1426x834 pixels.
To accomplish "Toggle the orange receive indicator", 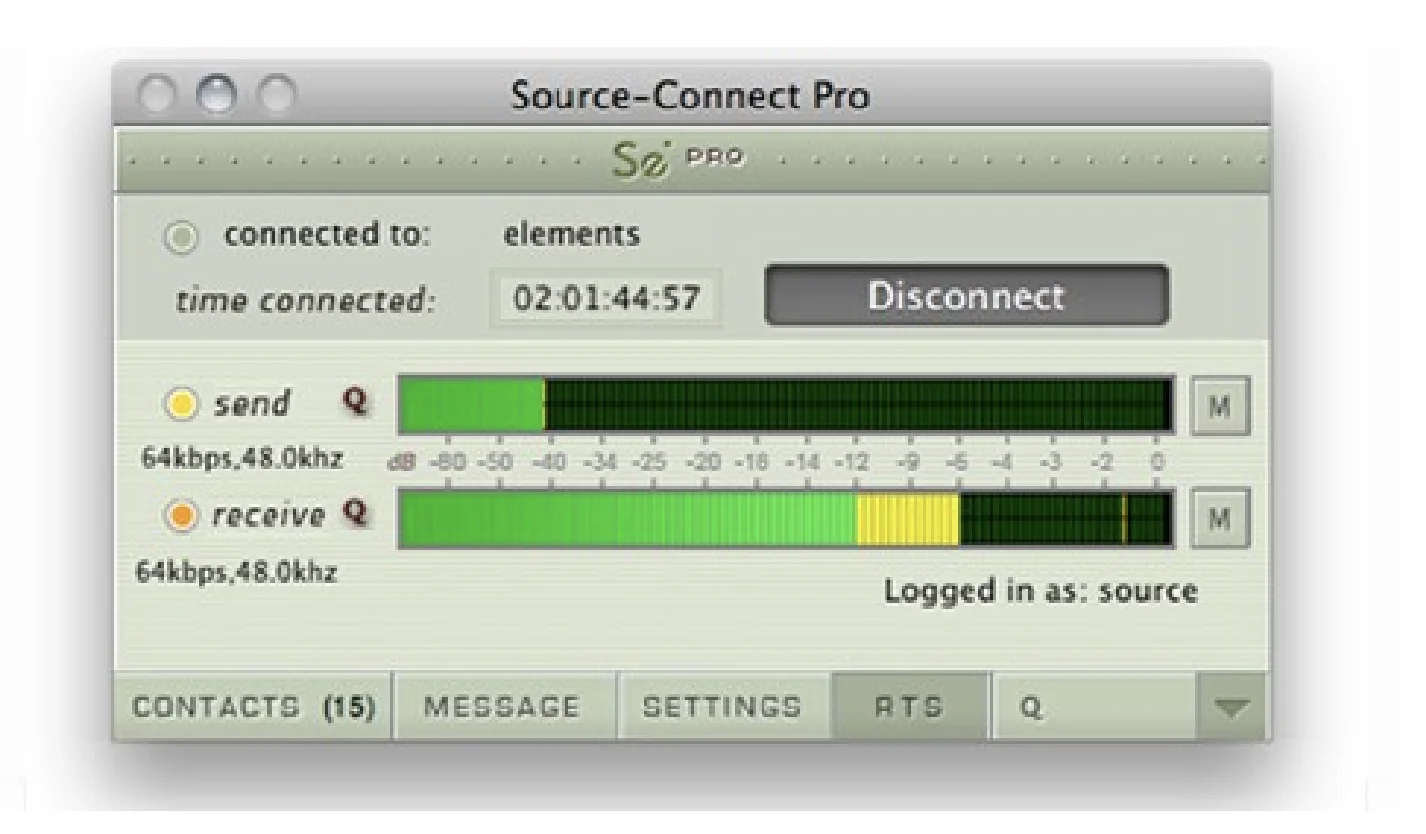I will (x=181, y=516).
